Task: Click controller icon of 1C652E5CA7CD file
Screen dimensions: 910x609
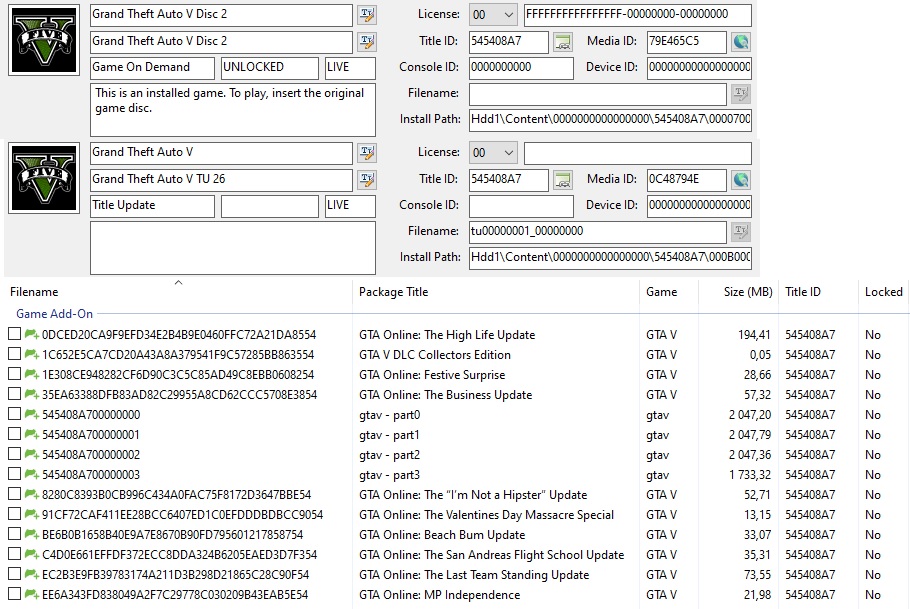Action: pyautogui.click(x=31, y=354)
